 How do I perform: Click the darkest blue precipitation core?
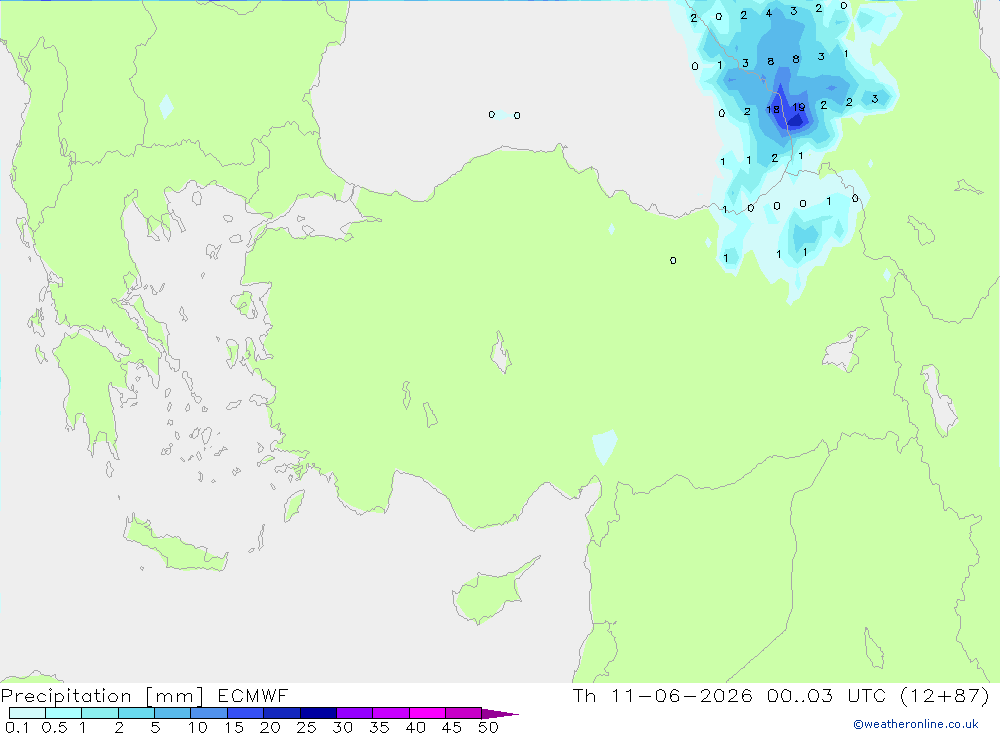pyautogui.click(x=796, y=120)
